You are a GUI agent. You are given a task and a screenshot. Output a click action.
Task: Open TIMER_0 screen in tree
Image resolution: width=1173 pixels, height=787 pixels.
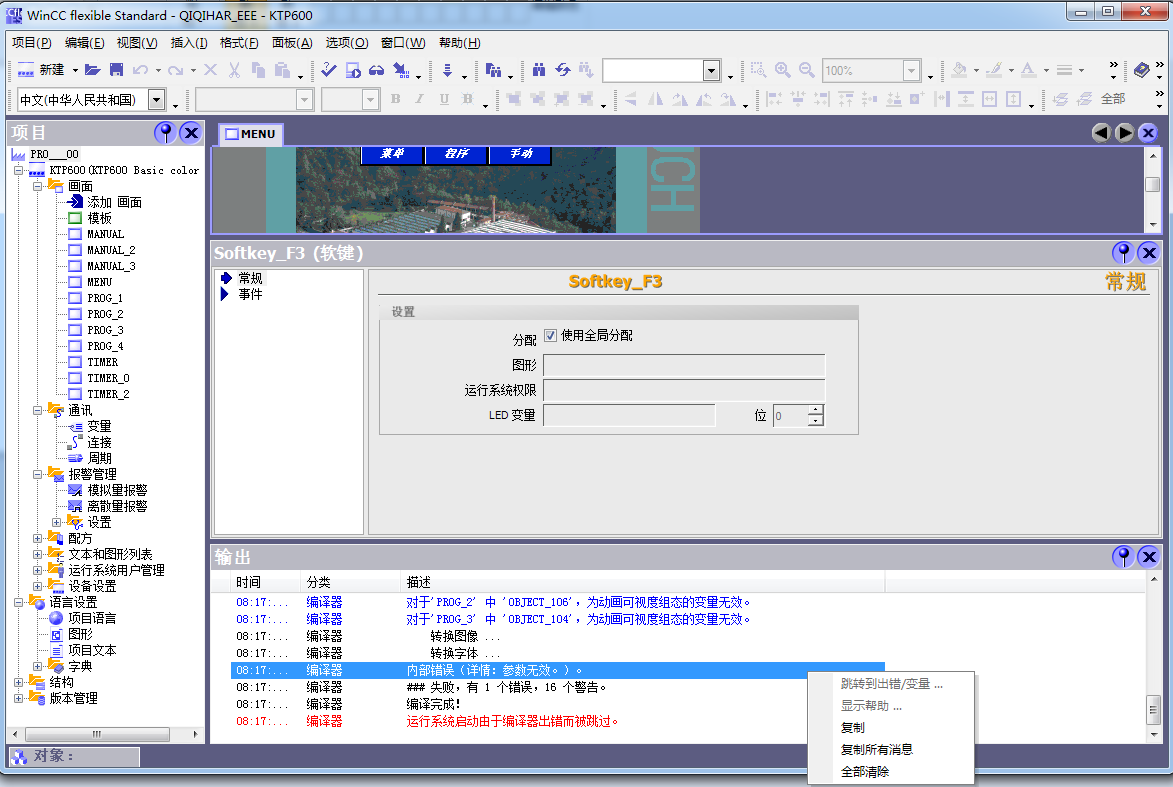(108, 378)
